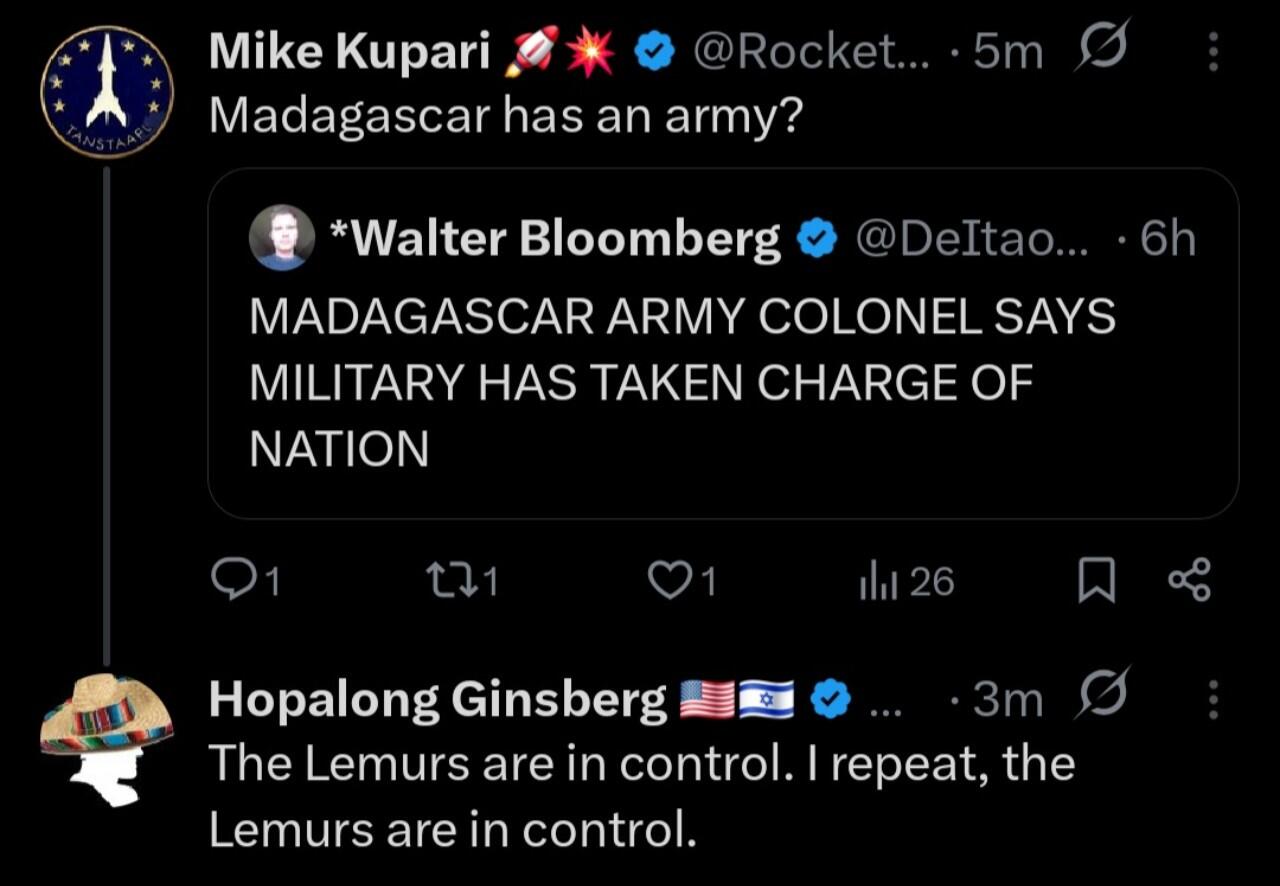This screenshot has width=1280, height=886.
Task: Click Grok icon on Mike Kupari's tweet
Action: (x=1102, y=49)
